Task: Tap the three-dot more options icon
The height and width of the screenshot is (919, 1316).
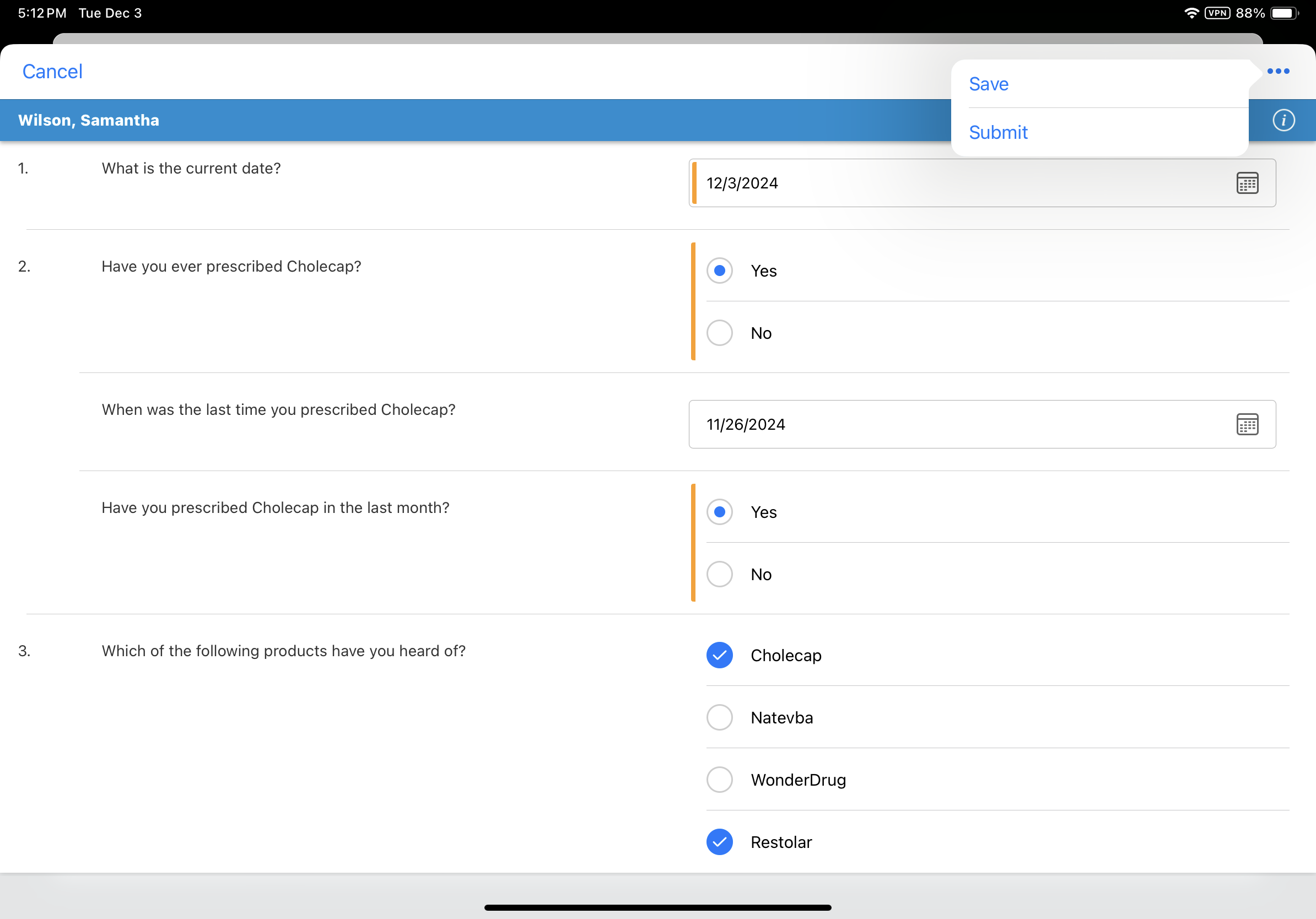Action: (x=1277, y=71)
